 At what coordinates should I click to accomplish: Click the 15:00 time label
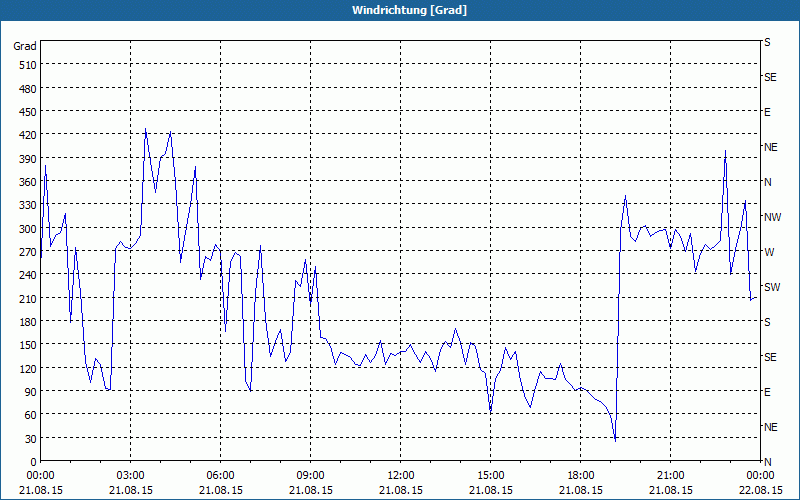click(490, 476)
